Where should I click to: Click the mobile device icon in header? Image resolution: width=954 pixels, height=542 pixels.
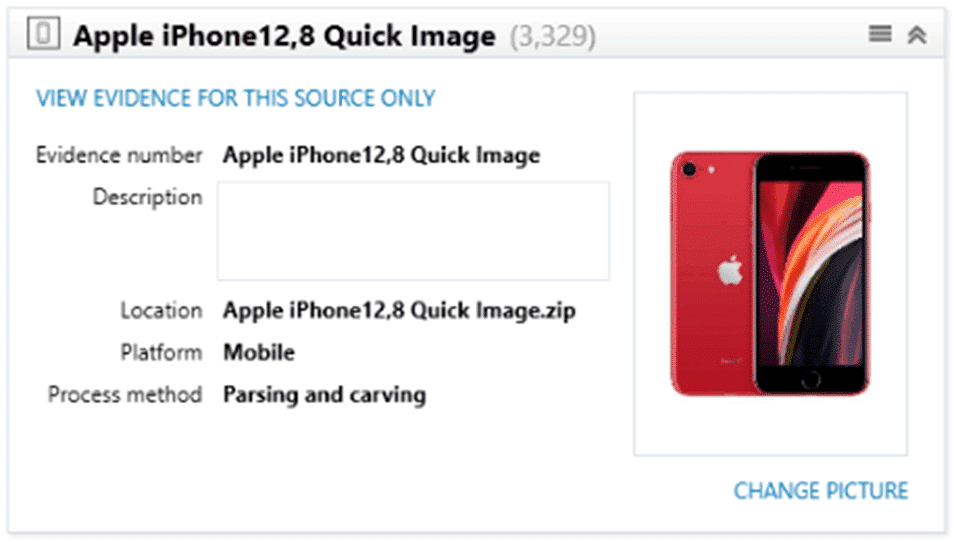pos(43,33)
